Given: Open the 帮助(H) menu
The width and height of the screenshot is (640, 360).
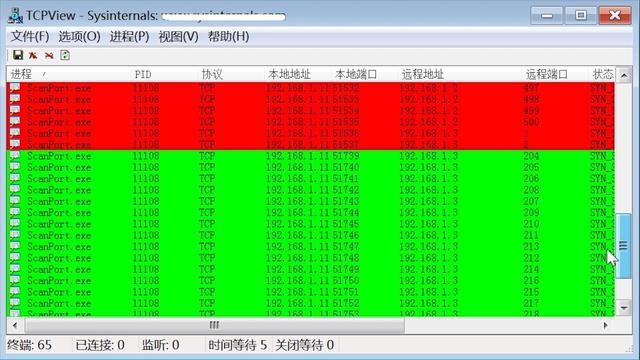Looking at the screenshot, I should point(229,36).
